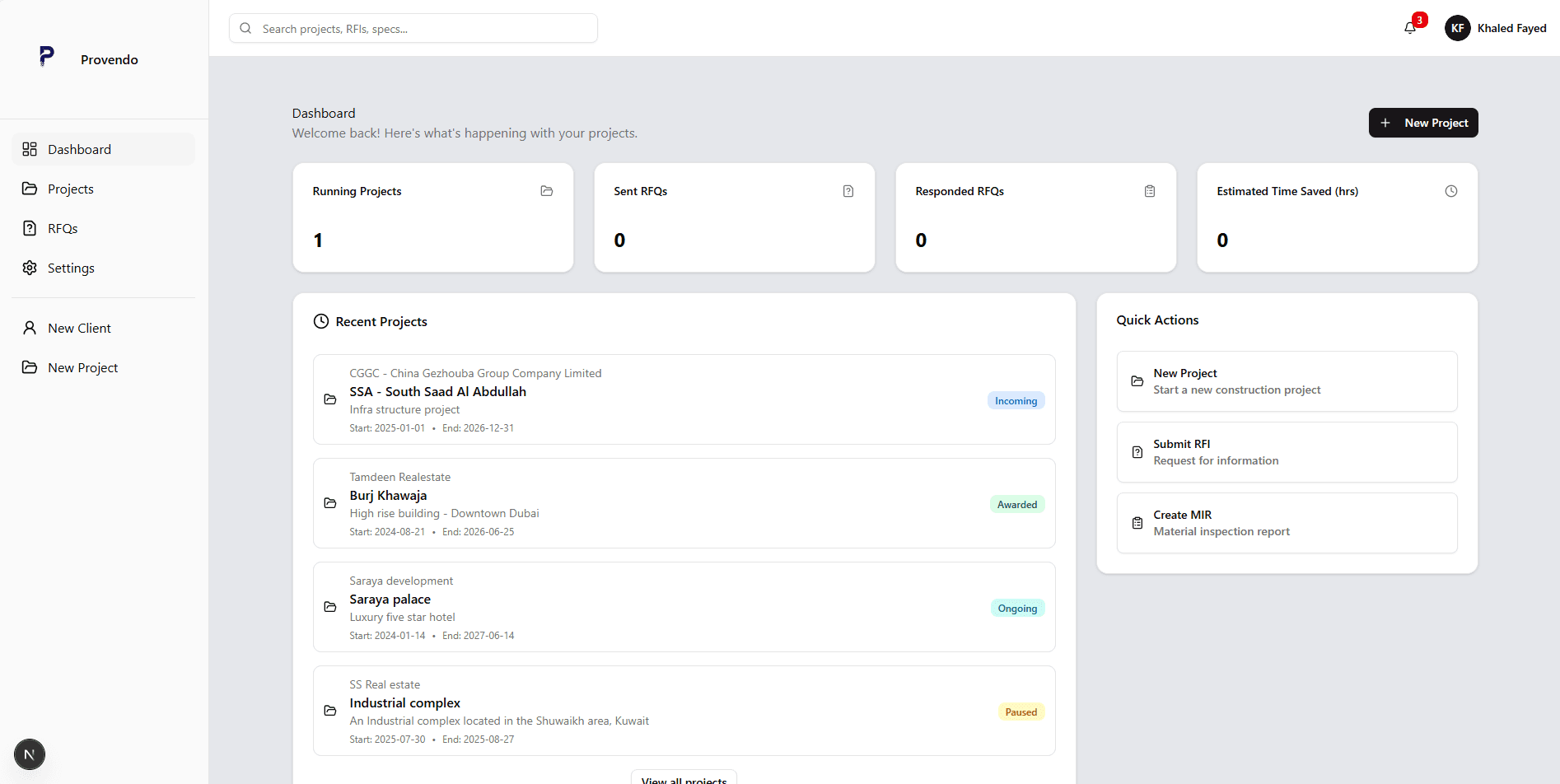
Task: Click the round N badge at bottom left
Action: pyautogui.click(x=30, y=754)
